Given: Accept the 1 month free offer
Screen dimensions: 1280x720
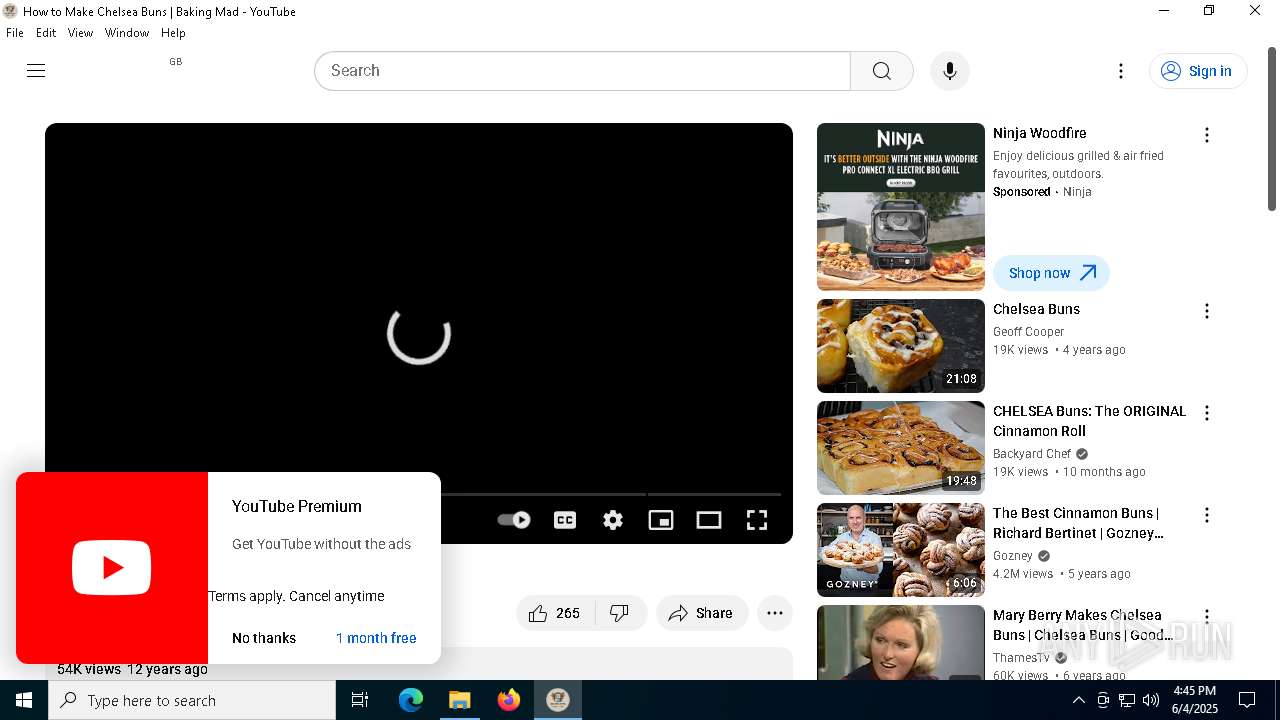Looking at the screenshot, I should pos(376,638).
